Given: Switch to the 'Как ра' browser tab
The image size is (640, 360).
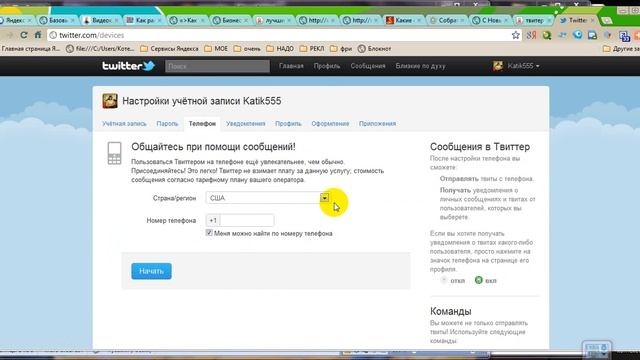Looking at the screenshot, I should [143, 20].
